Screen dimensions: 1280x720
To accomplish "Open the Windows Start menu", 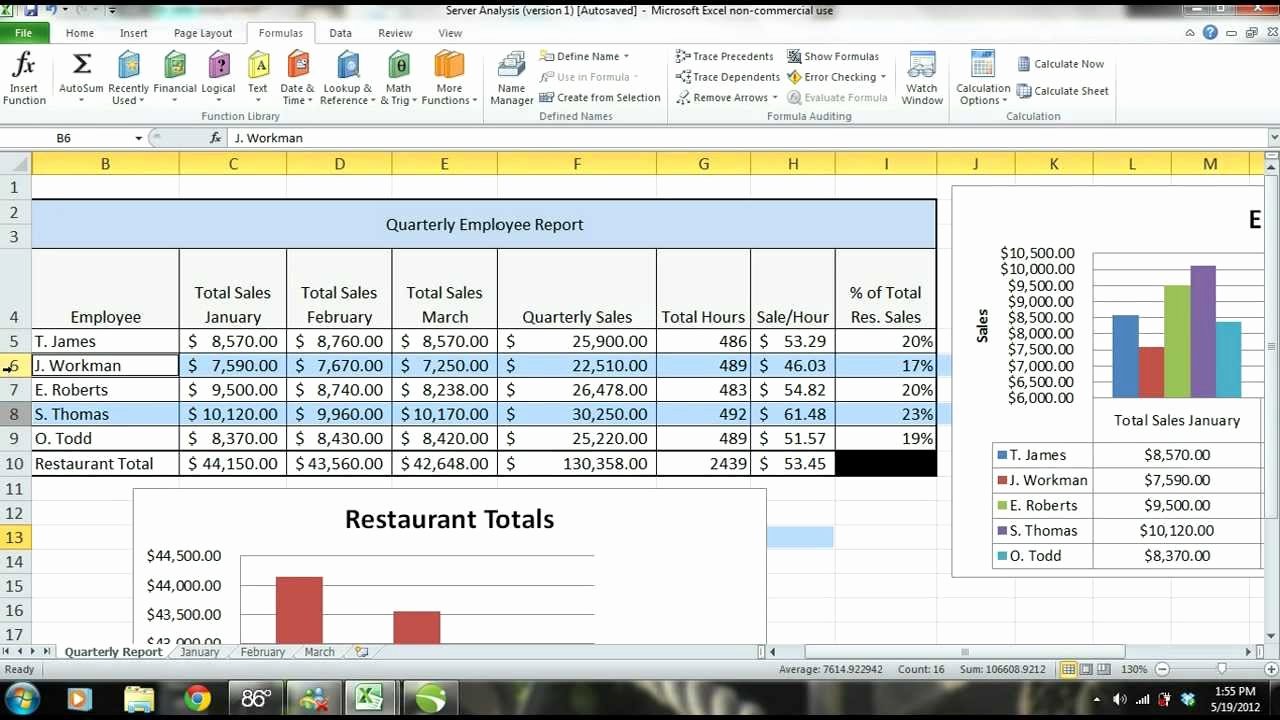I will (x=22, y=698).
